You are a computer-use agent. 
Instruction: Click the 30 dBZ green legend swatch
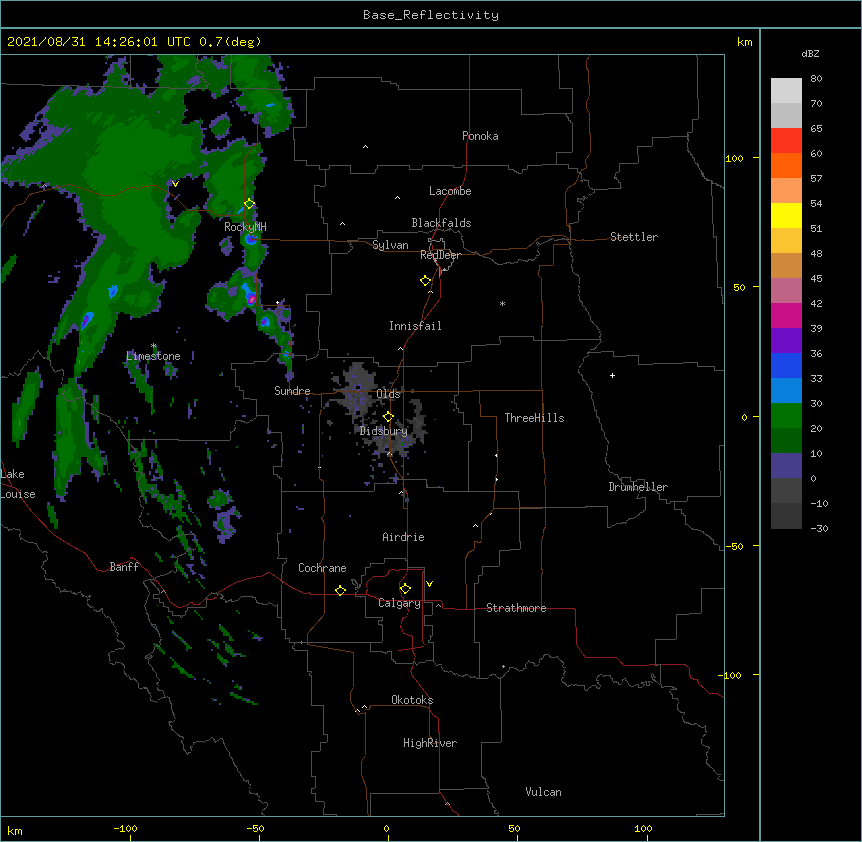[786, 416]
